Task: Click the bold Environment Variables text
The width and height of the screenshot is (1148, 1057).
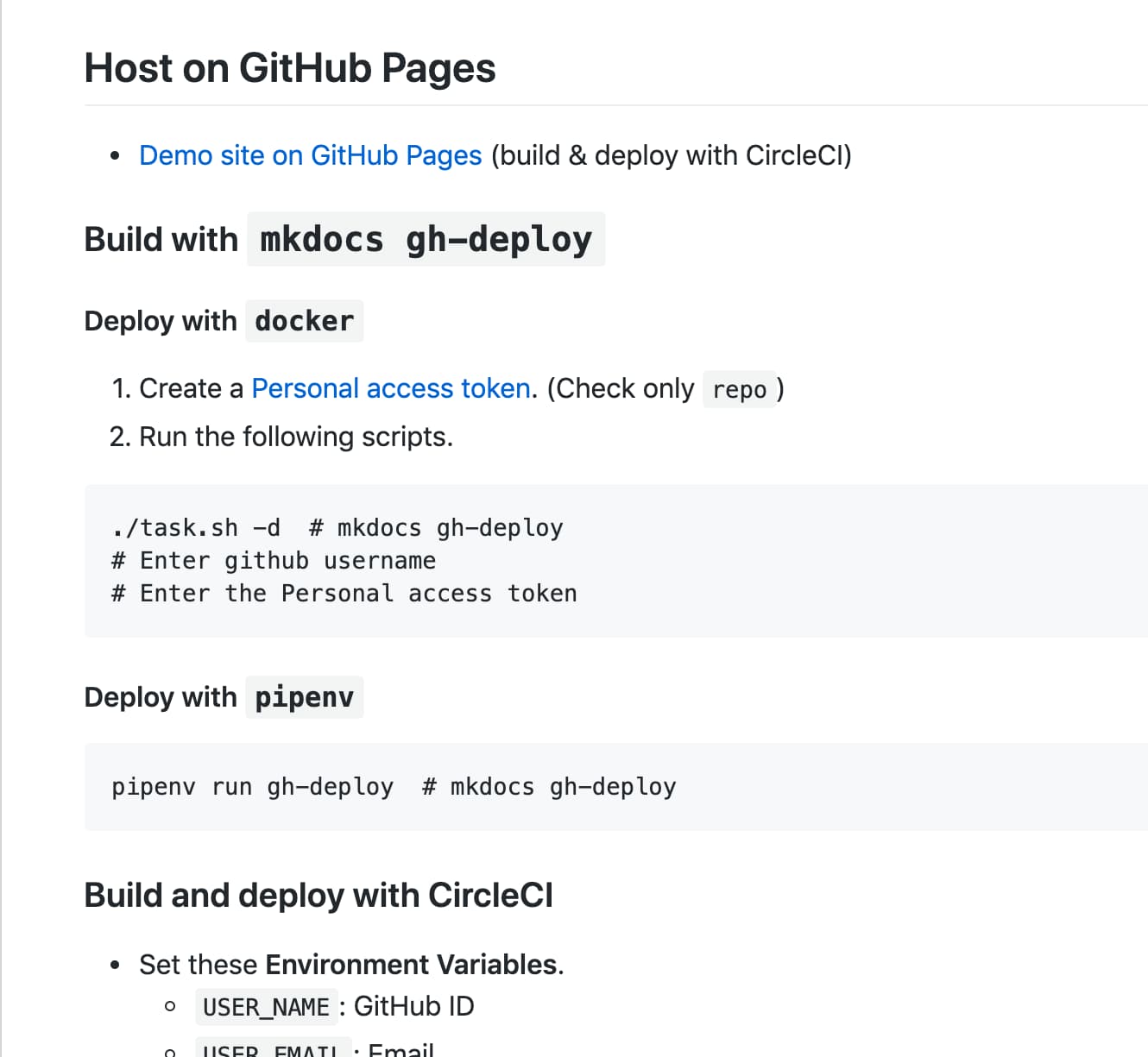Action: pos(411,965)
